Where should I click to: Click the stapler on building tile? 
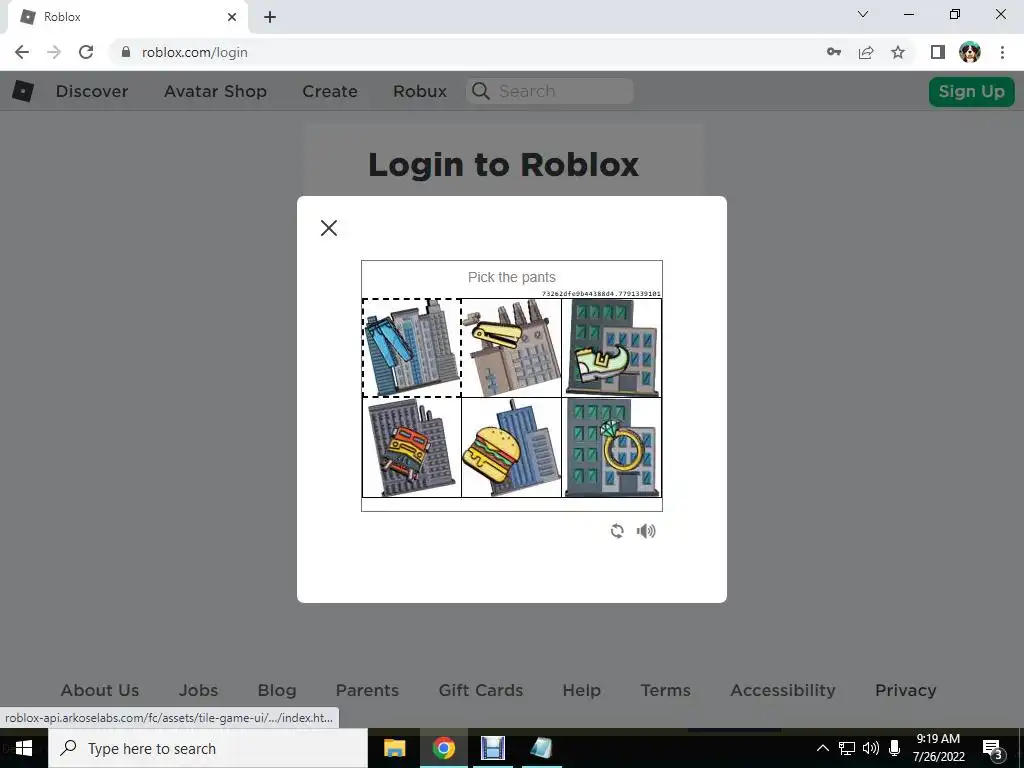click(x=511, y=347)
